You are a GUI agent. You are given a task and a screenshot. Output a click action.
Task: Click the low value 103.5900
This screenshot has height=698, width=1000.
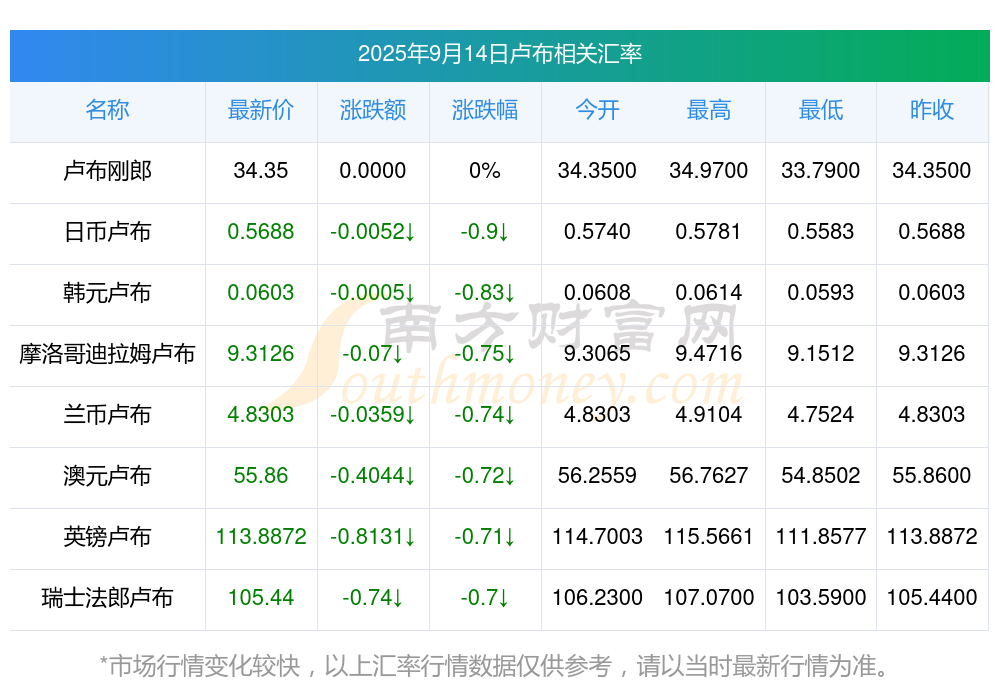pos(821,598)
